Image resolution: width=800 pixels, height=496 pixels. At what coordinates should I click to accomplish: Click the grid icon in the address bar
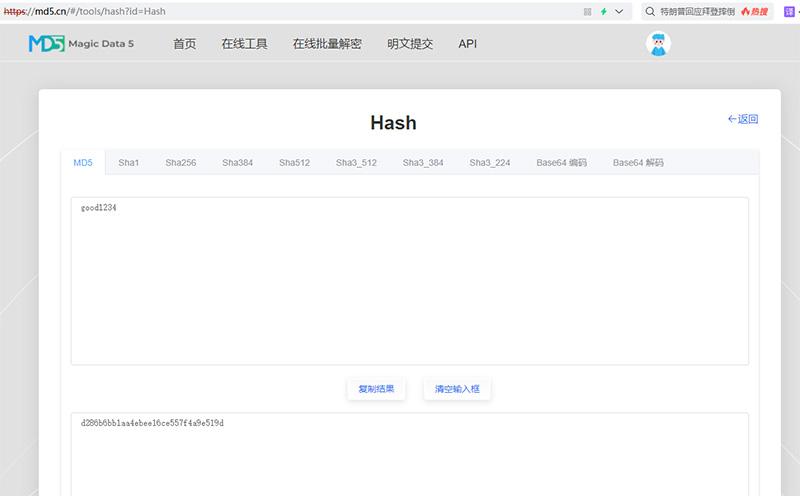coord(587,11)
